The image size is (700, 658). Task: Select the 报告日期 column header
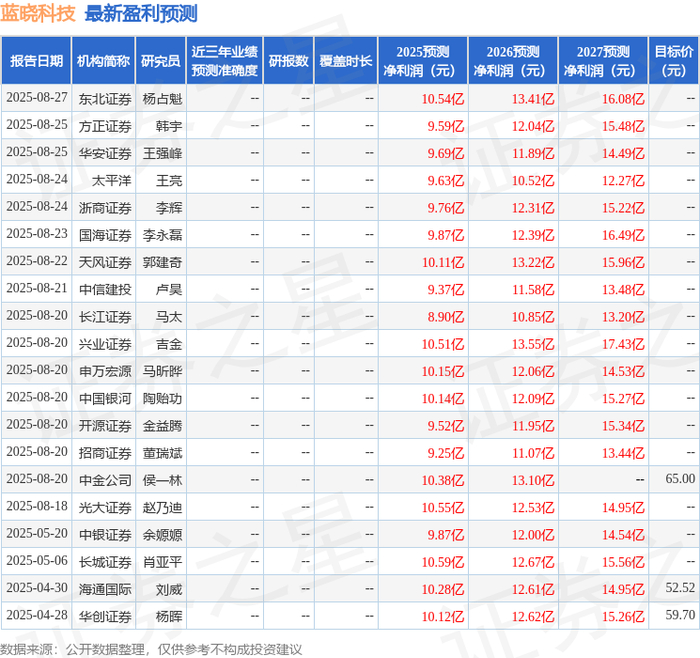click(36, 61)
